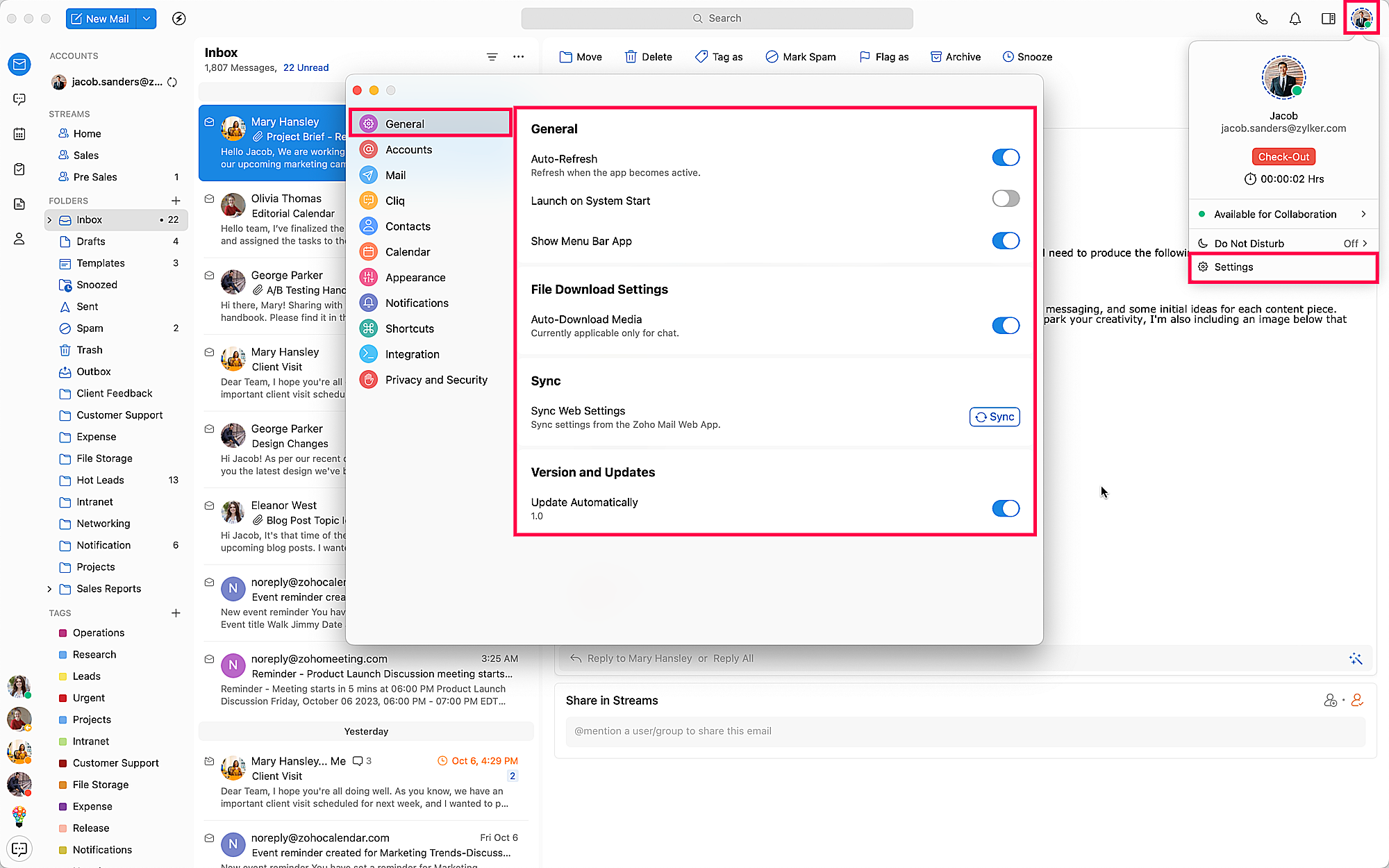Click the lightning bolt quick actions icon
This screenshot has width=1389, height=868.
(178, 19)
